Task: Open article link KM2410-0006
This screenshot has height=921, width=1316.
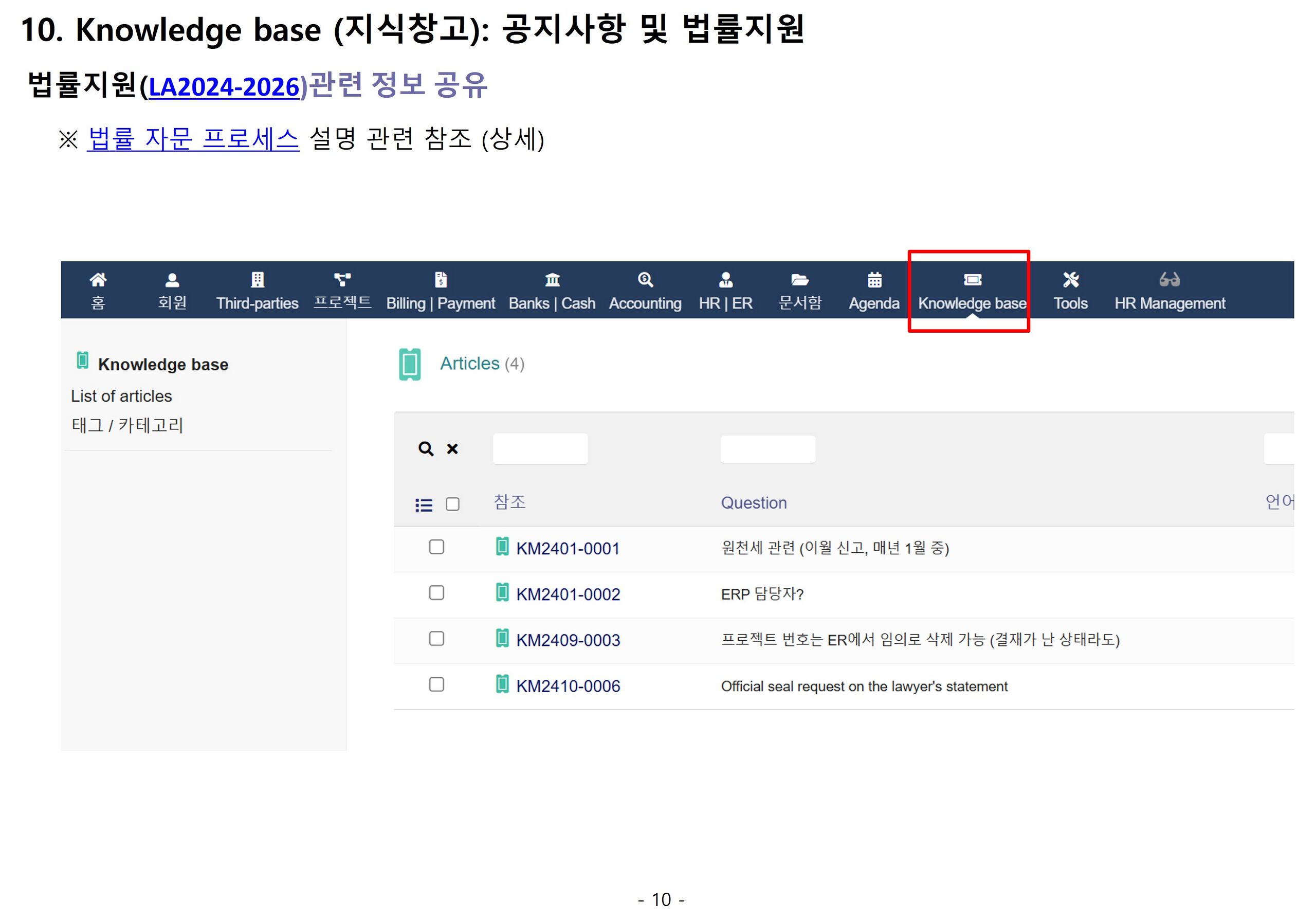Action: pos(568,686)
